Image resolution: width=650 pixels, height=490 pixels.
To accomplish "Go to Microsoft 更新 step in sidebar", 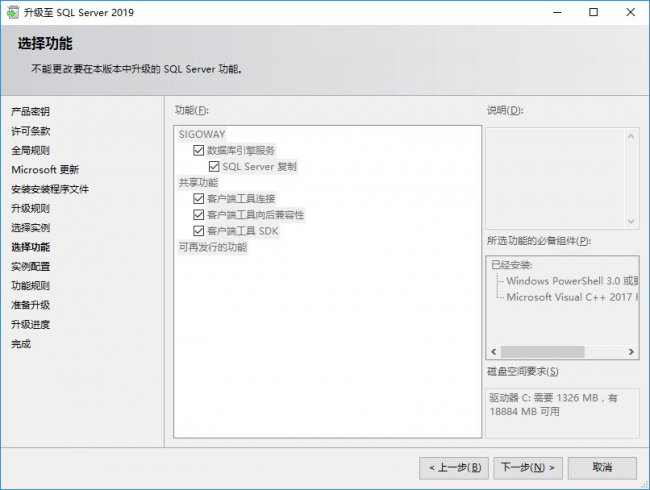I will click(45, 170).
